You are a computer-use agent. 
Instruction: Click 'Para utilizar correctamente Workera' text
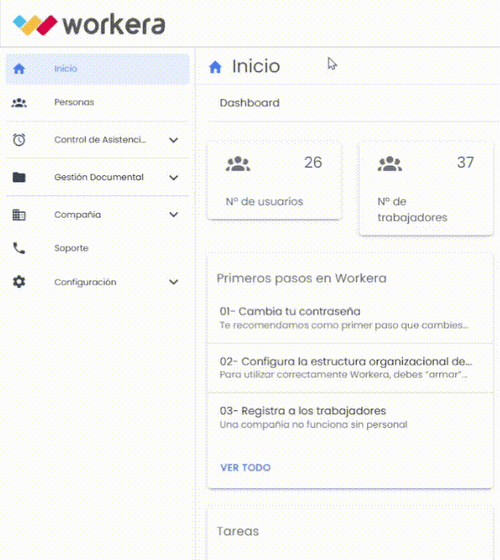344,375
